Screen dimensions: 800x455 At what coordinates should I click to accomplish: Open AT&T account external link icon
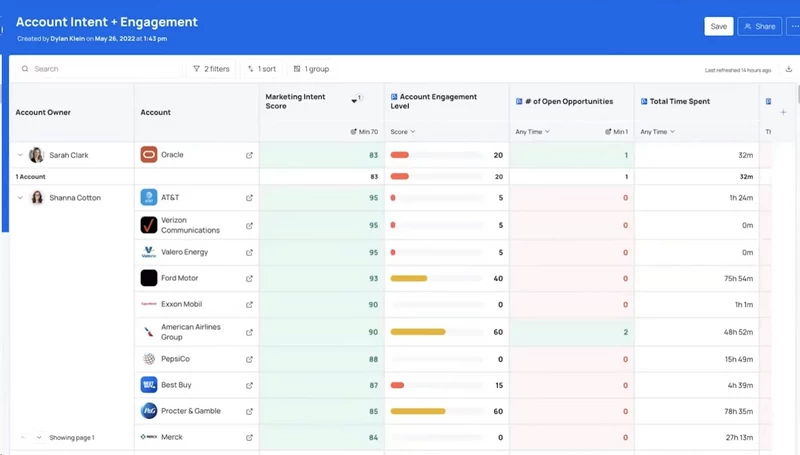(249, 198)
